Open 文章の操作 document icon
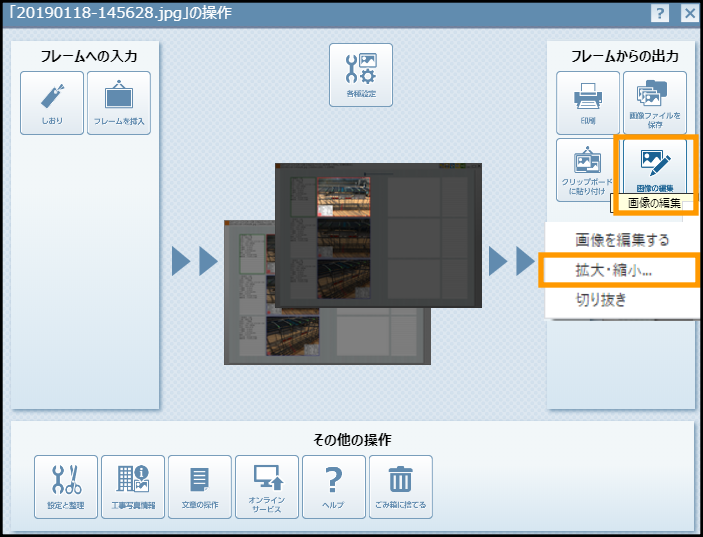This screenshot has height=537, width=703. coord(200,487)
